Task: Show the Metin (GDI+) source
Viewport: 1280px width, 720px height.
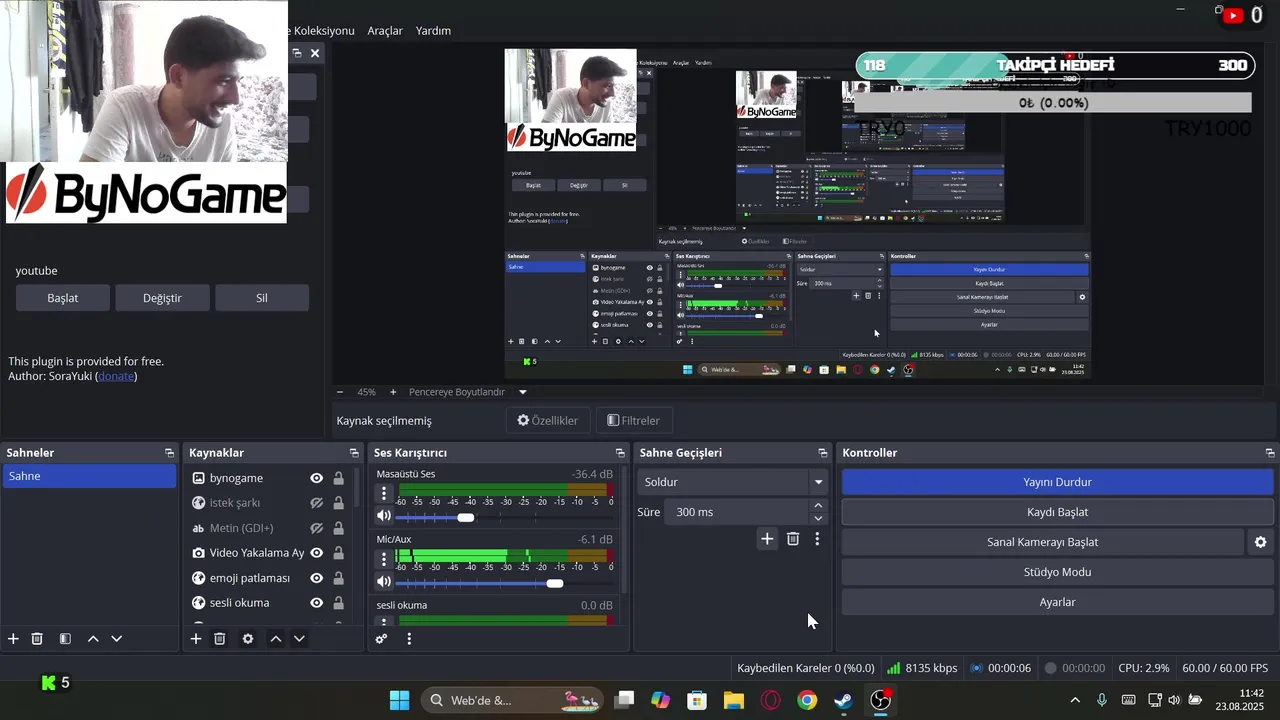Action: [316, 528]
